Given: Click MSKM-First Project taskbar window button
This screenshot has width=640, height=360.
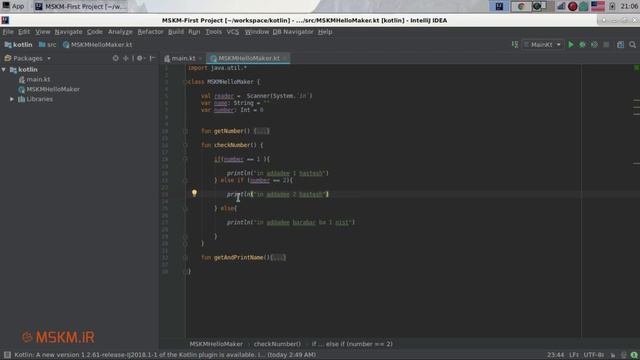Looking at the screenshot, I should pyautogui.click(x=81, y=7).
